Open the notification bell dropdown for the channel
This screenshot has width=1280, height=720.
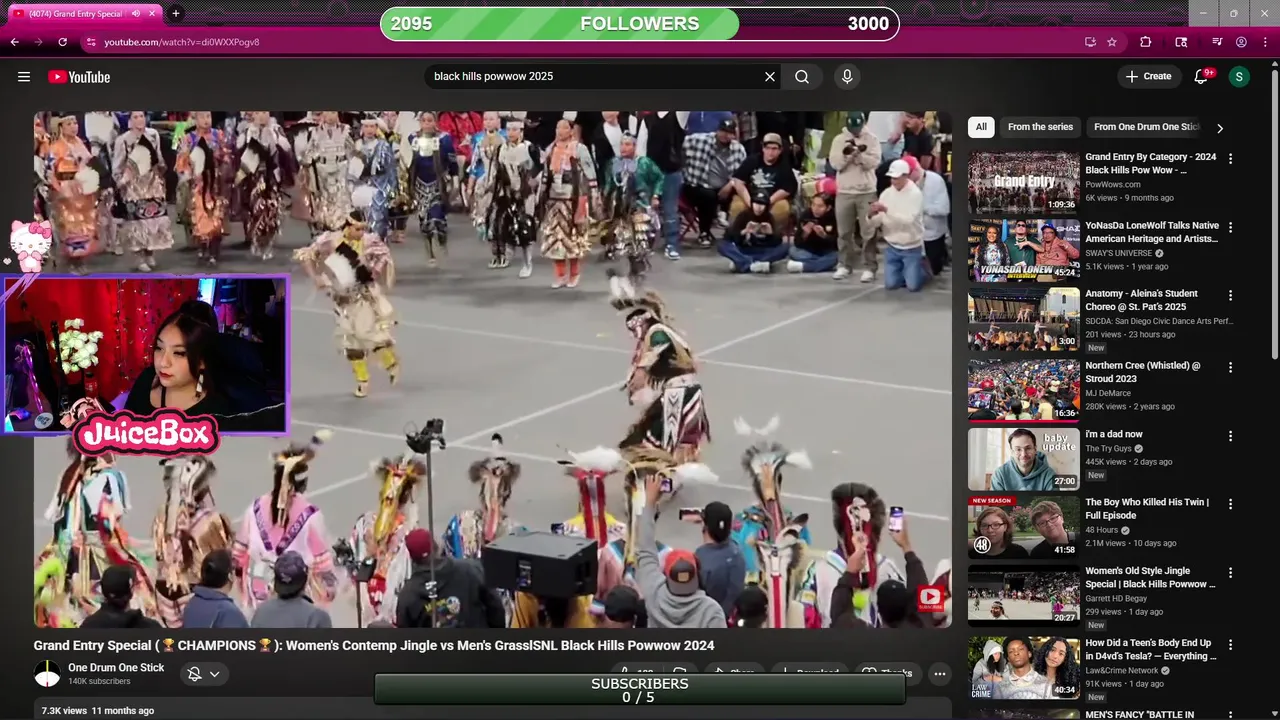[x=204, y=674]
